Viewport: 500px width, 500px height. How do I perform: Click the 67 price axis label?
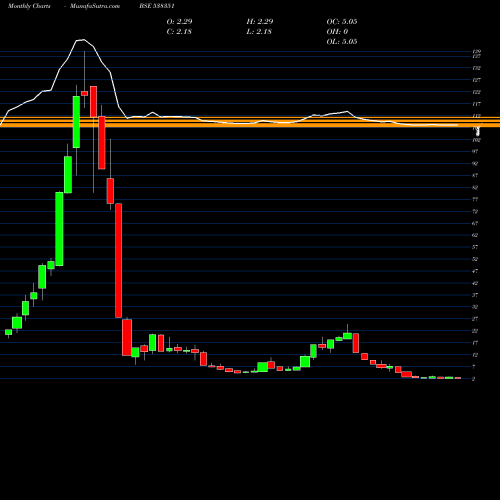475,223
